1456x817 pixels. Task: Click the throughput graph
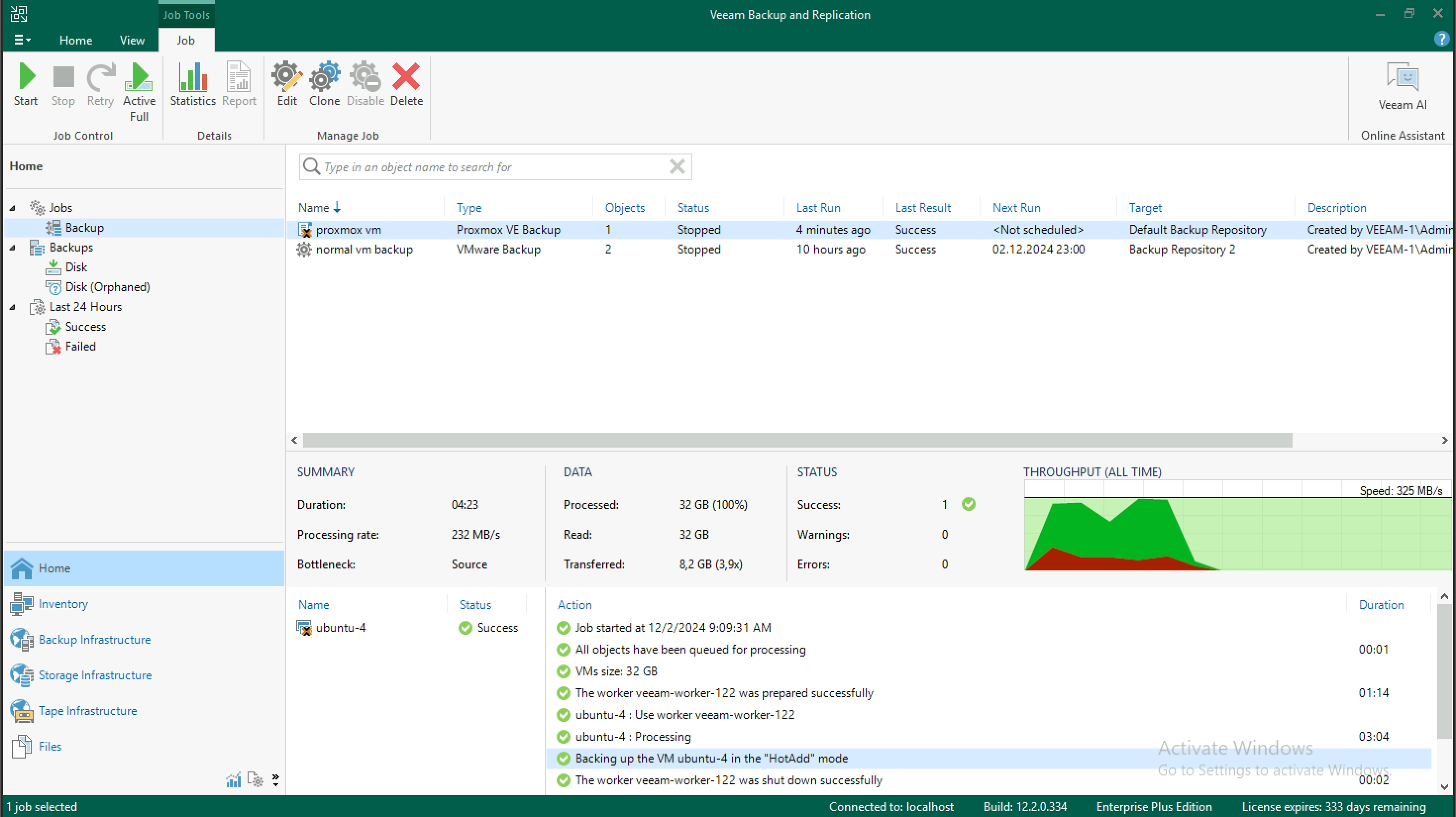1237,525
